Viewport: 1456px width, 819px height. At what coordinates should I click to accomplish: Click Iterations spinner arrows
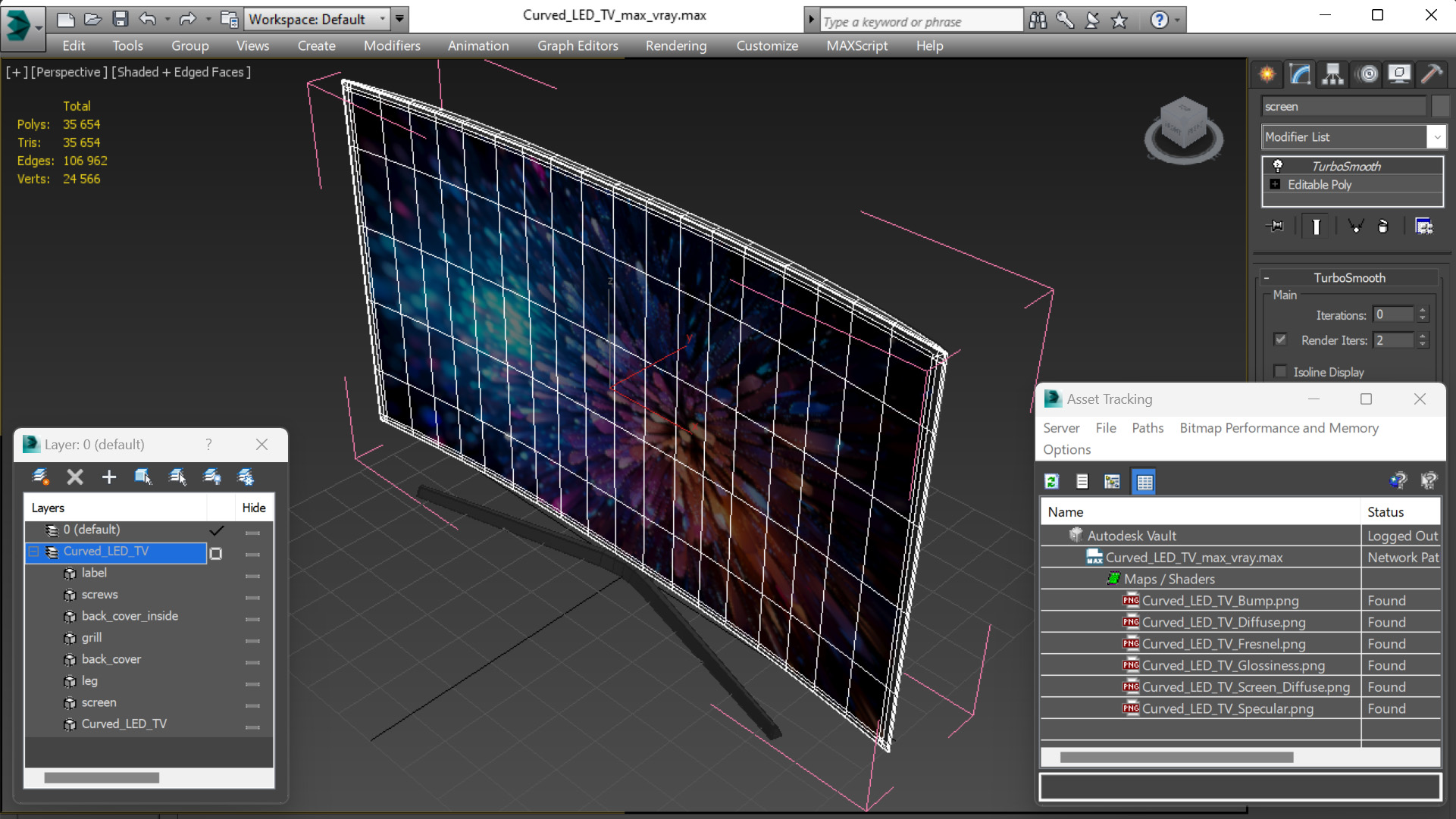1423,314
